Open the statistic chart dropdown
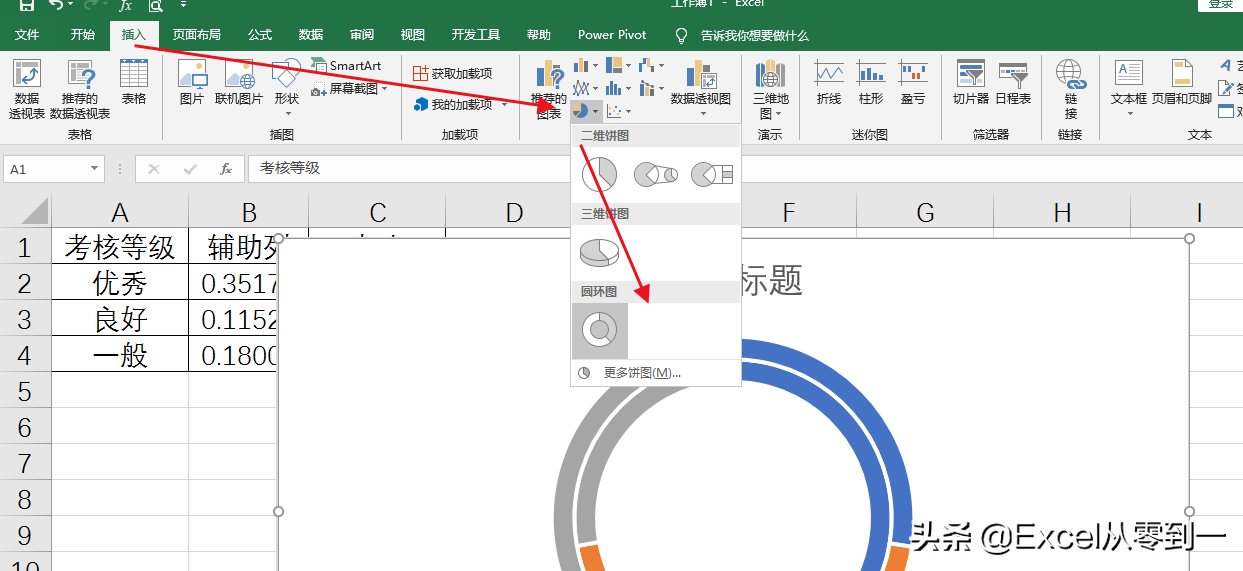The height and width of the screenshot is (571, 1243). coord(619,88)
